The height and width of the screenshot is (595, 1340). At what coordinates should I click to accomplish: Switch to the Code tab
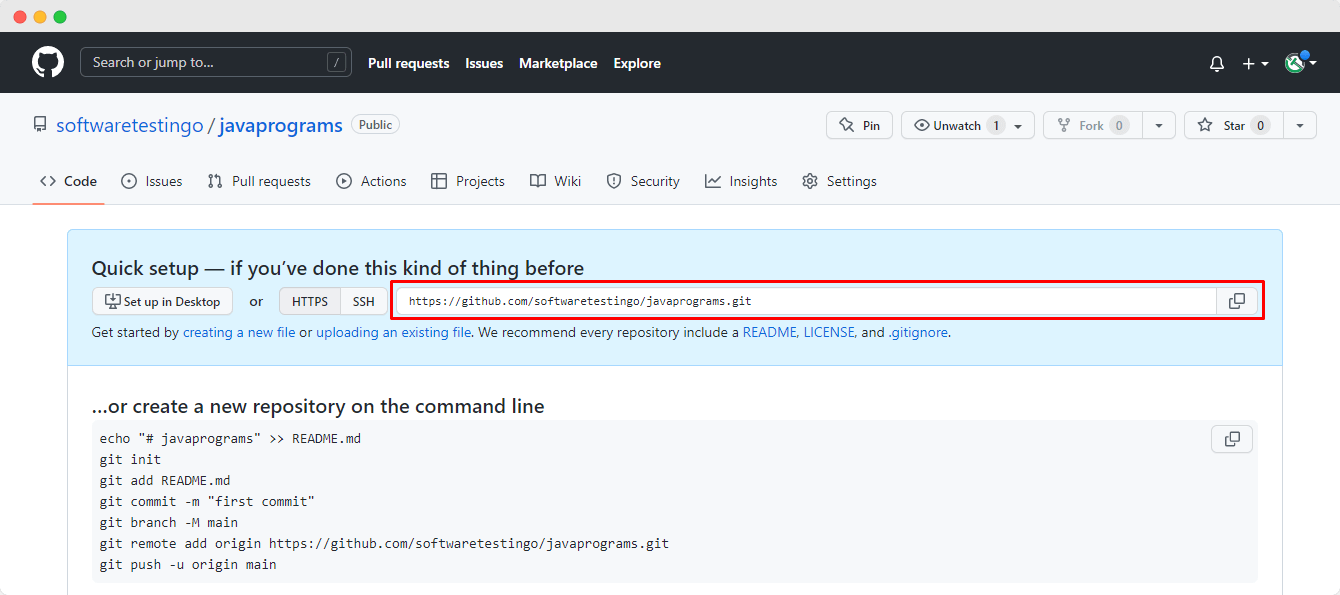click(x=68, y=181)
